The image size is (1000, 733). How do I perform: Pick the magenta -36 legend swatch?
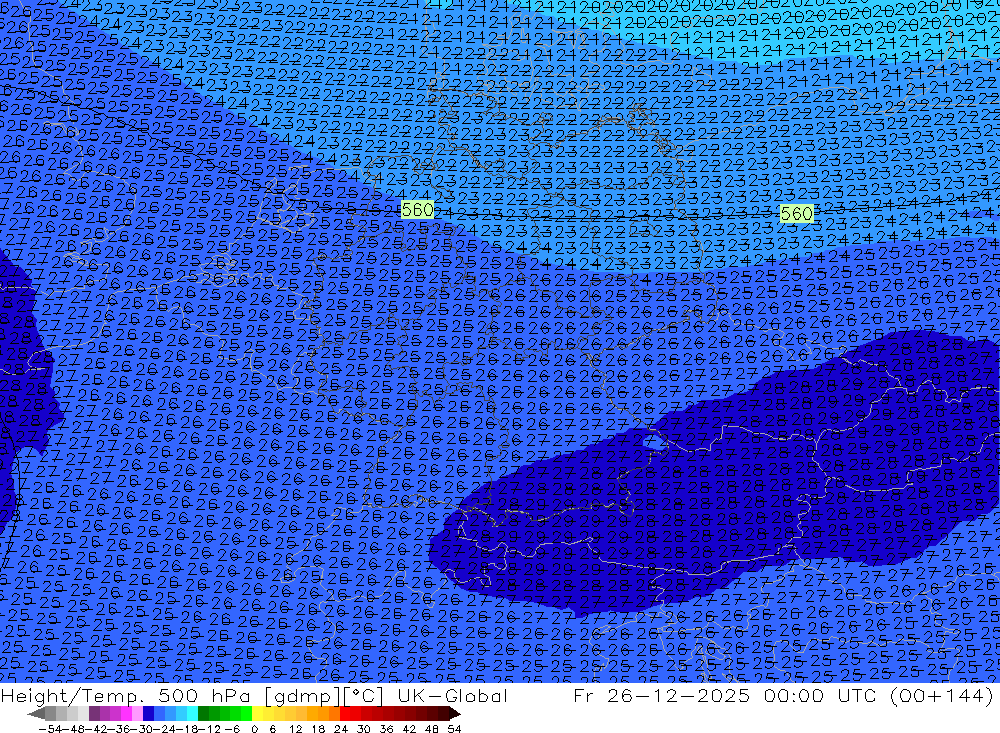tap(126, 714)
